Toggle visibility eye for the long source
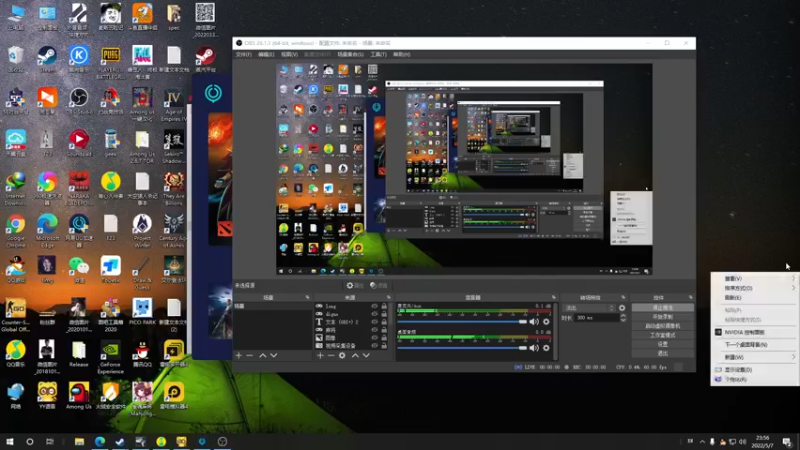Viewport: 800px width, 450px height. coord(374,306)
